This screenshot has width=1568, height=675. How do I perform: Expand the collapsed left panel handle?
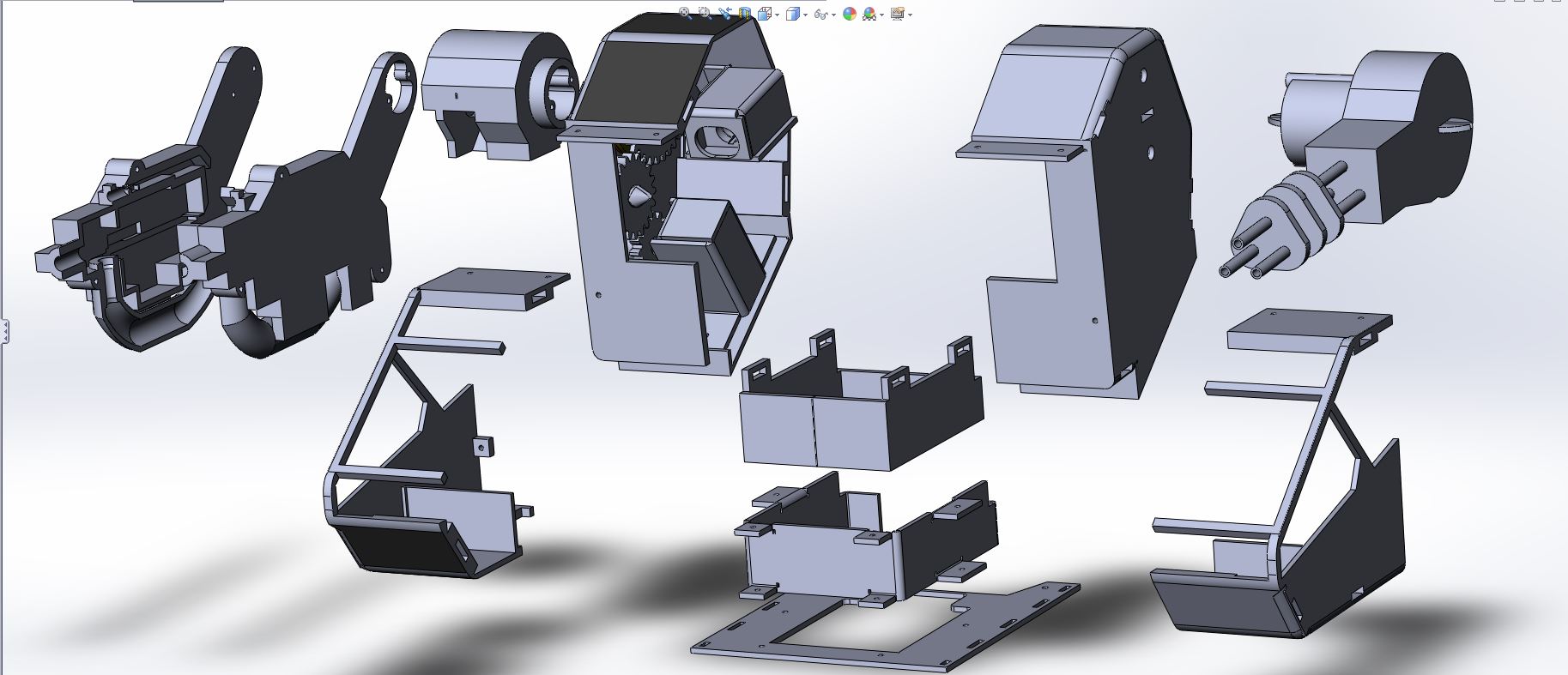click(x=4, y=330)
